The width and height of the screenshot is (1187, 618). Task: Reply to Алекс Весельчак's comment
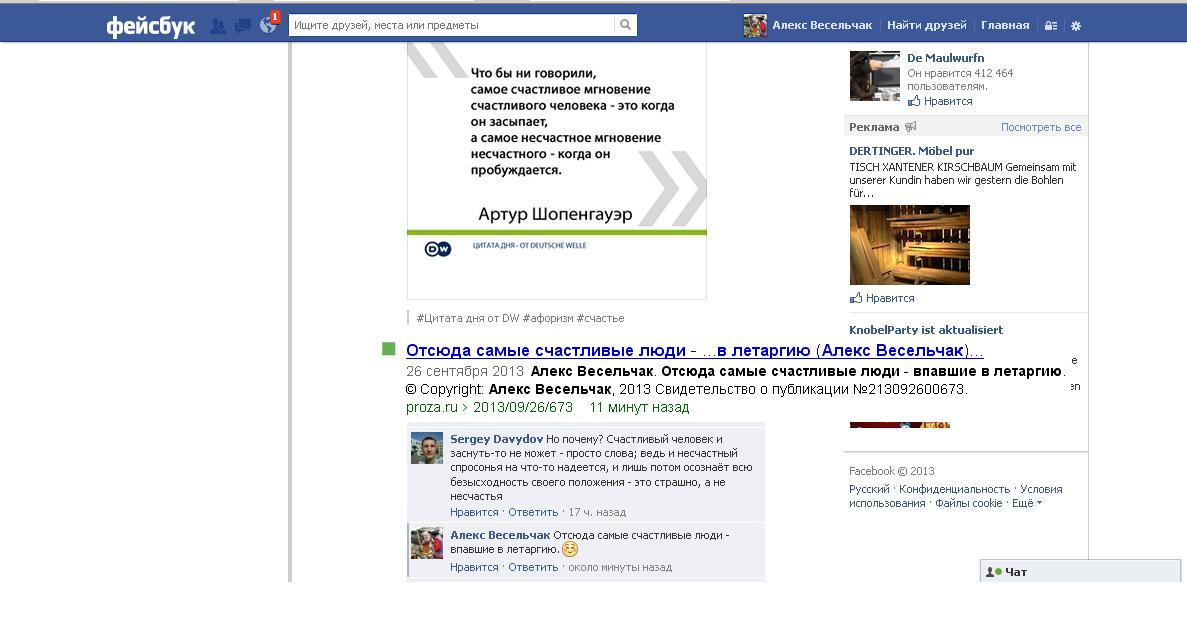click(x=532, y=567)
